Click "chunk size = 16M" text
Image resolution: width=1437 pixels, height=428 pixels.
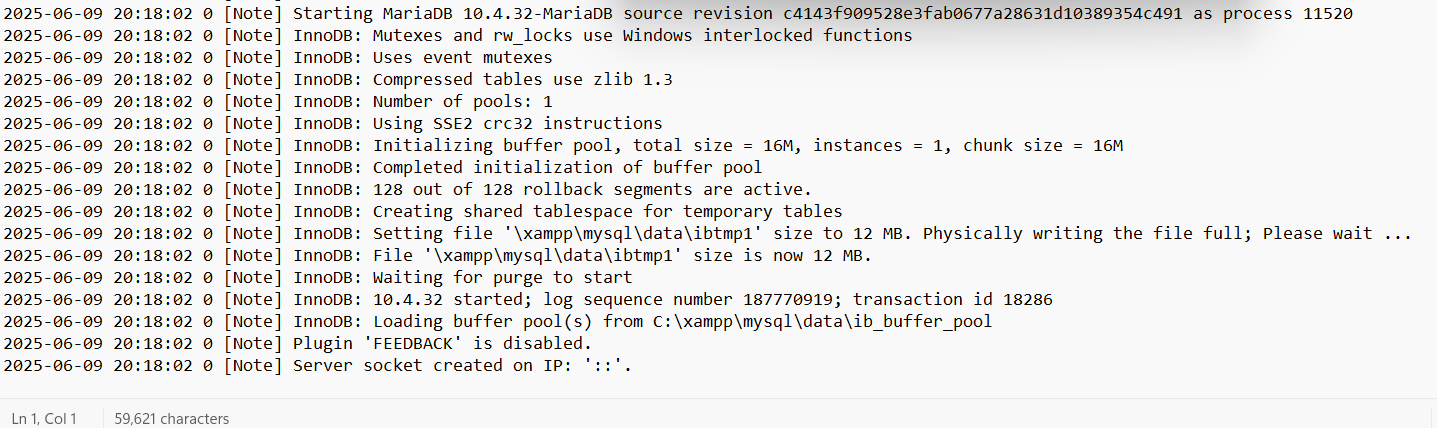pyautogui.click(x=1043, y=146)
